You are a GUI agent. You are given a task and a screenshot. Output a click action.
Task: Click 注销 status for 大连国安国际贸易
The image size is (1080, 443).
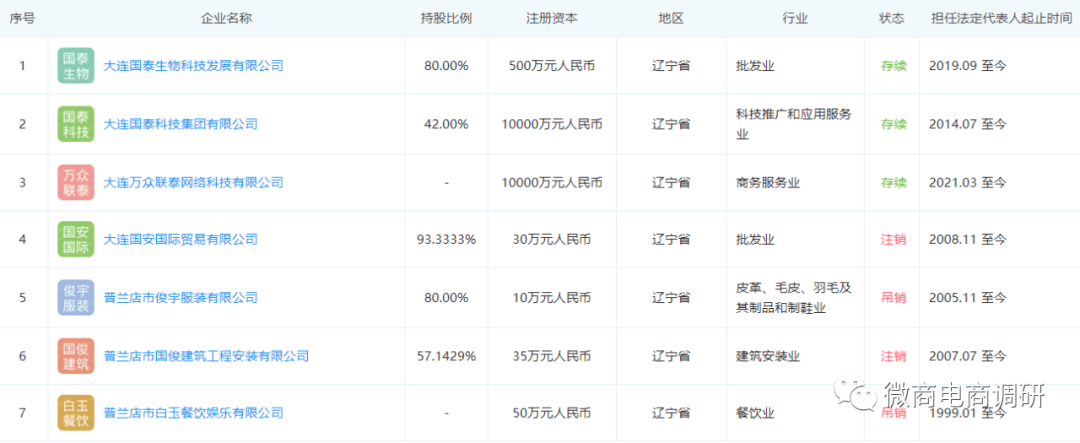pyautogui.click(x=893, y=240)
